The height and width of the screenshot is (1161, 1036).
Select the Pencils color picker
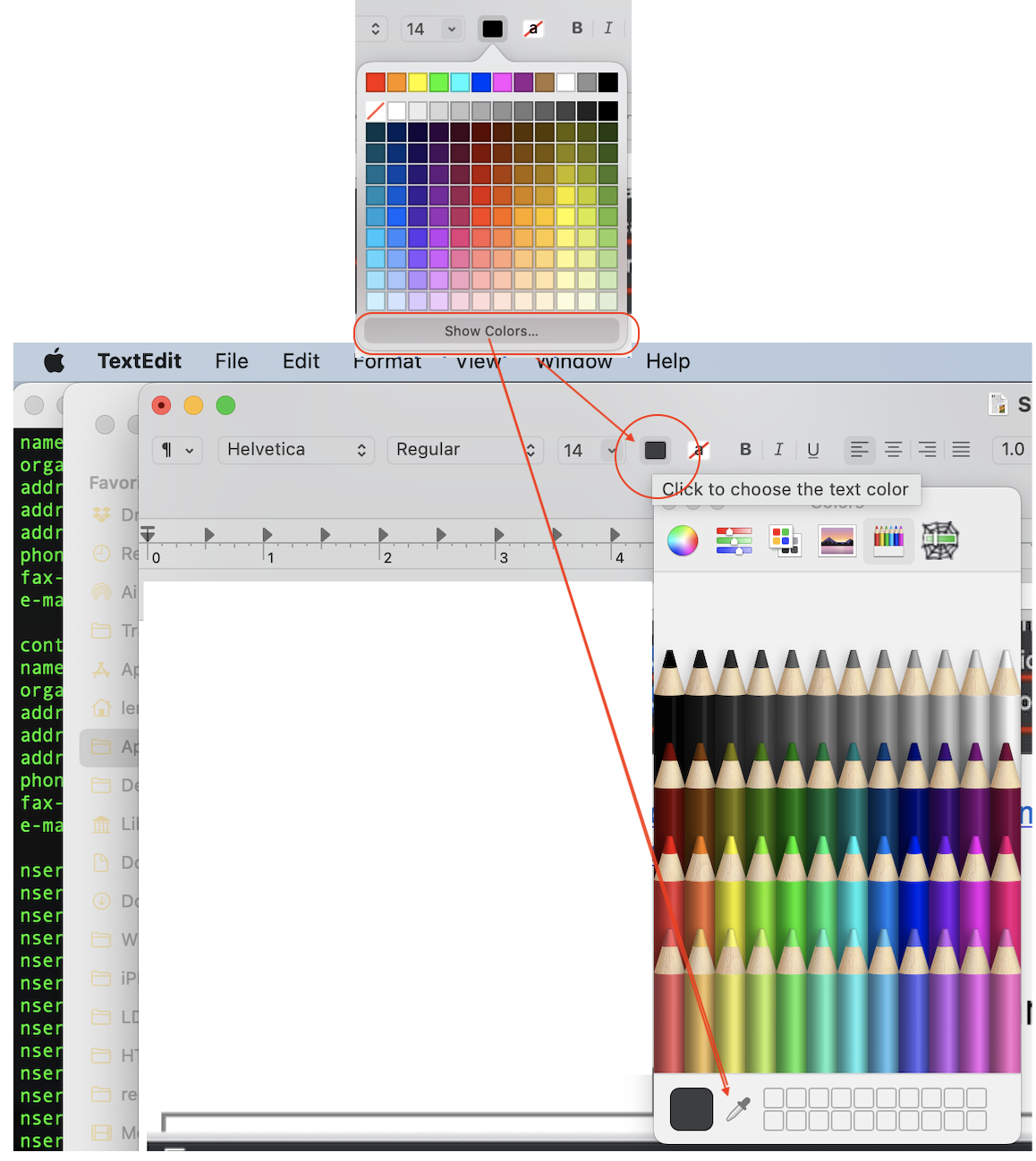(x=888, y=540)
